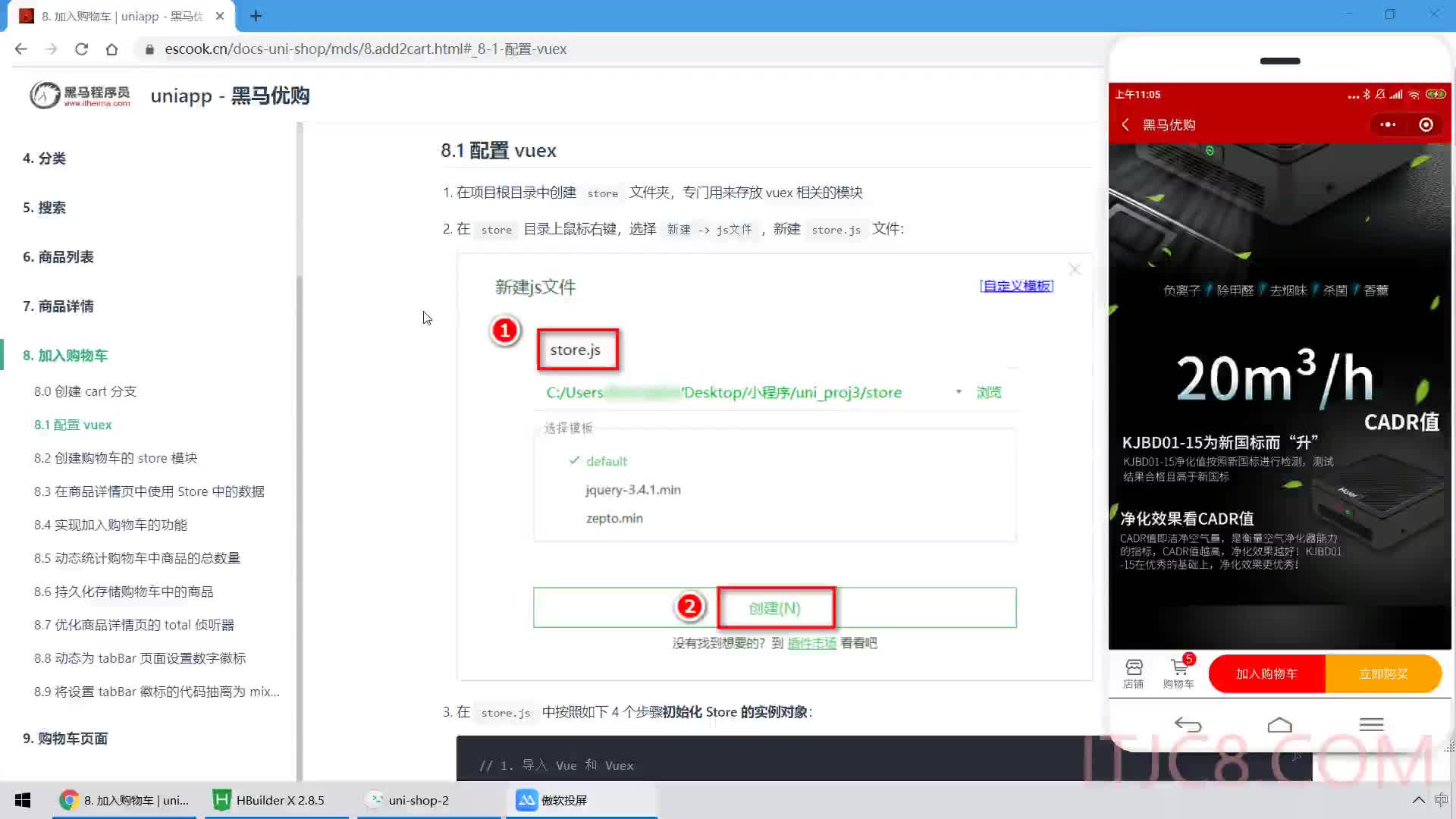
Task: Open section 8.8 tabBar 数字徽标
Action: pos(140,658)
